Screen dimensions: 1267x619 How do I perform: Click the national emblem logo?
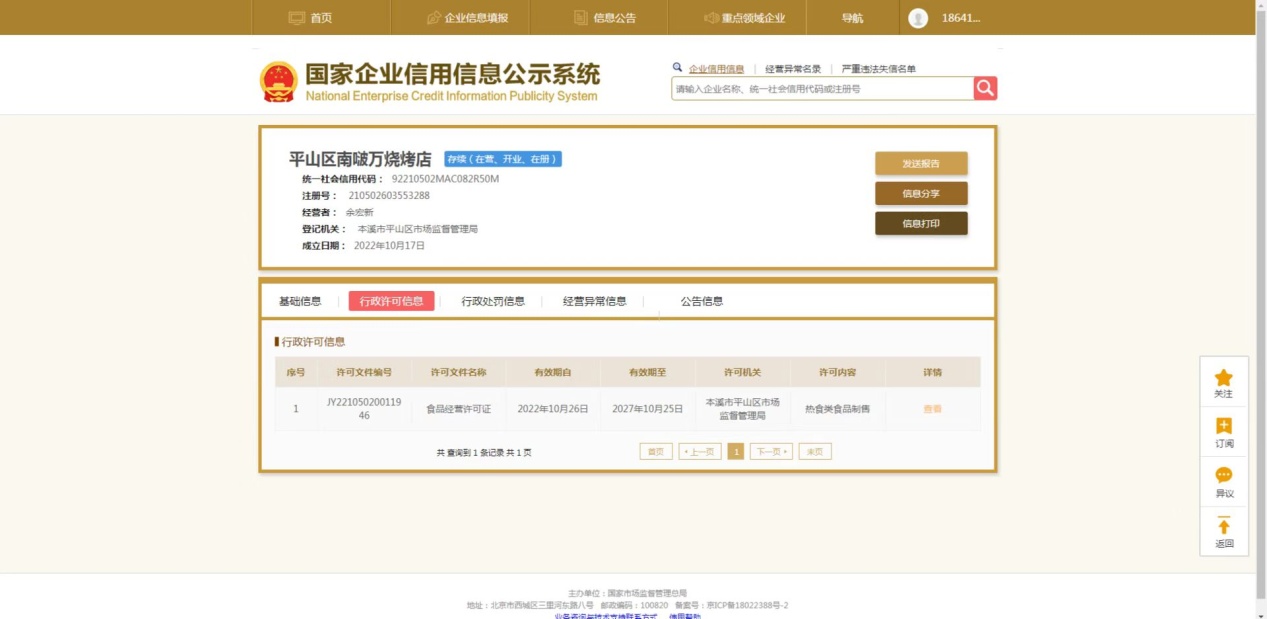click(x=278, y=82)
